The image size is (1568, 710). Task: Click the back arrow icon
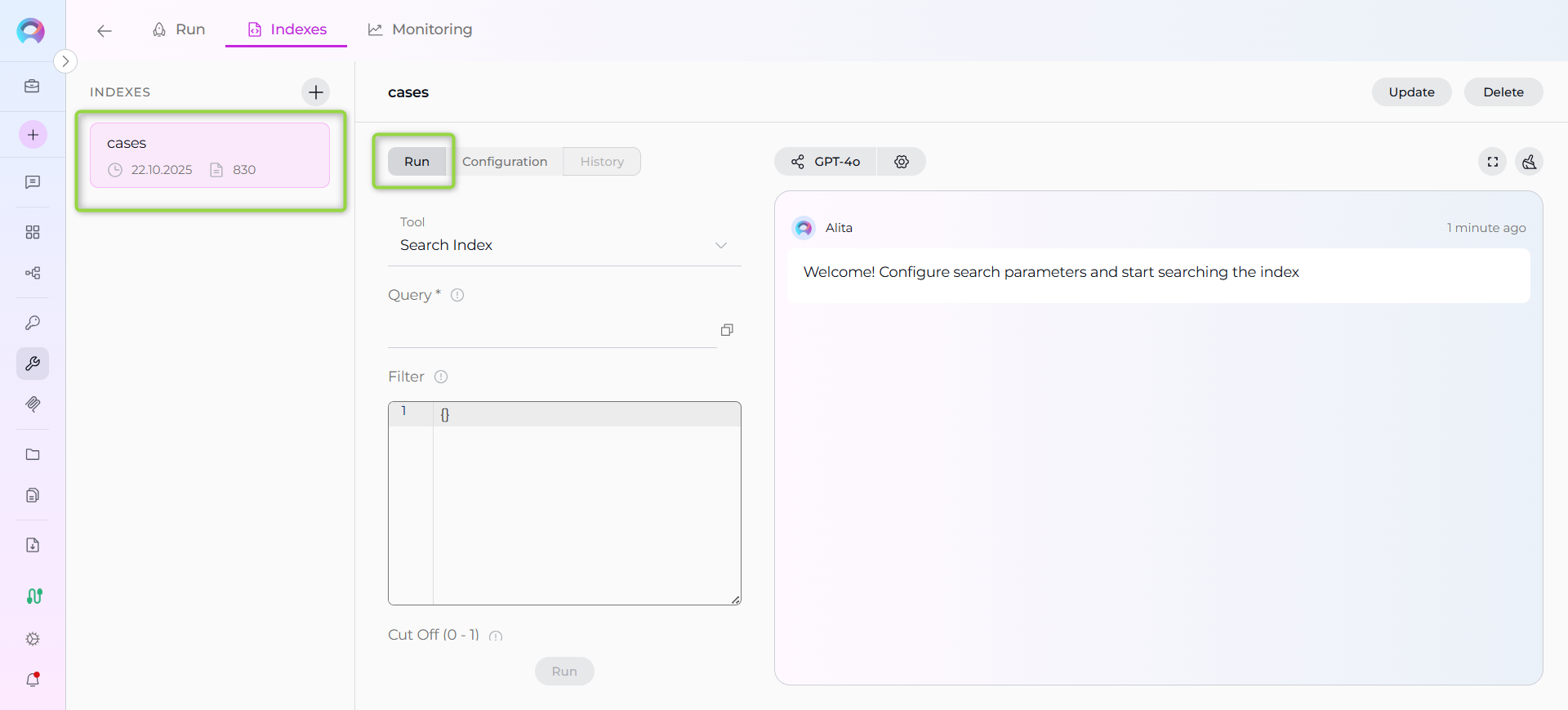(105, 31)
